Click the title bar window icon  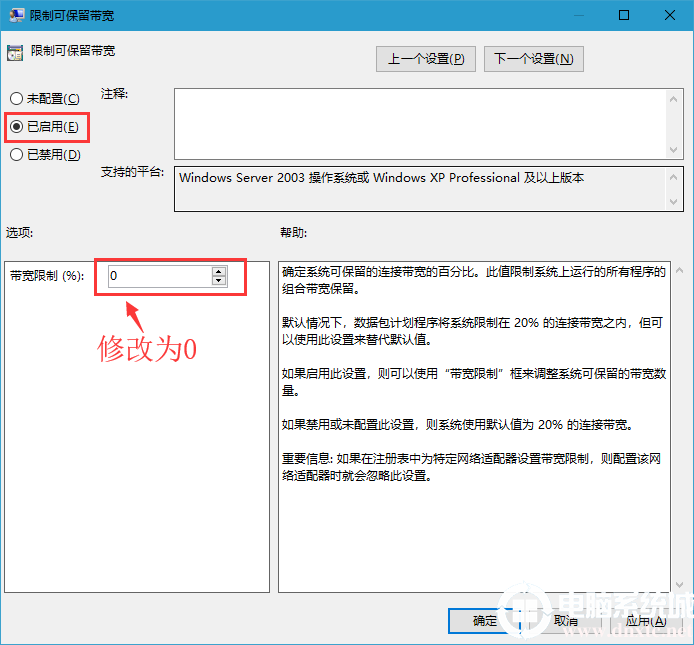coord(17,15)
